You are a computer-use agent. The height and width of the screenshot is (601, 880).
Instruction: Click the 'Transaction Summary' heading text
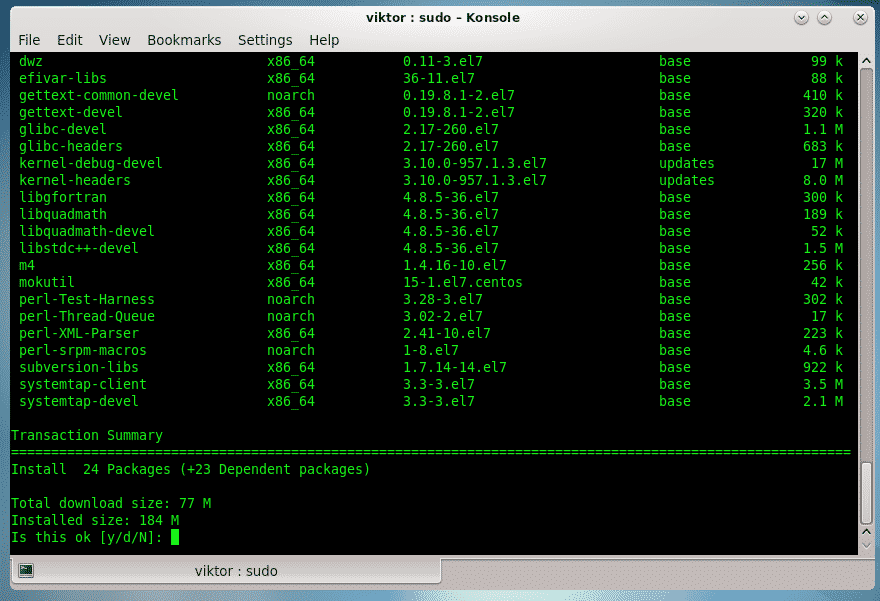point(86,435)
